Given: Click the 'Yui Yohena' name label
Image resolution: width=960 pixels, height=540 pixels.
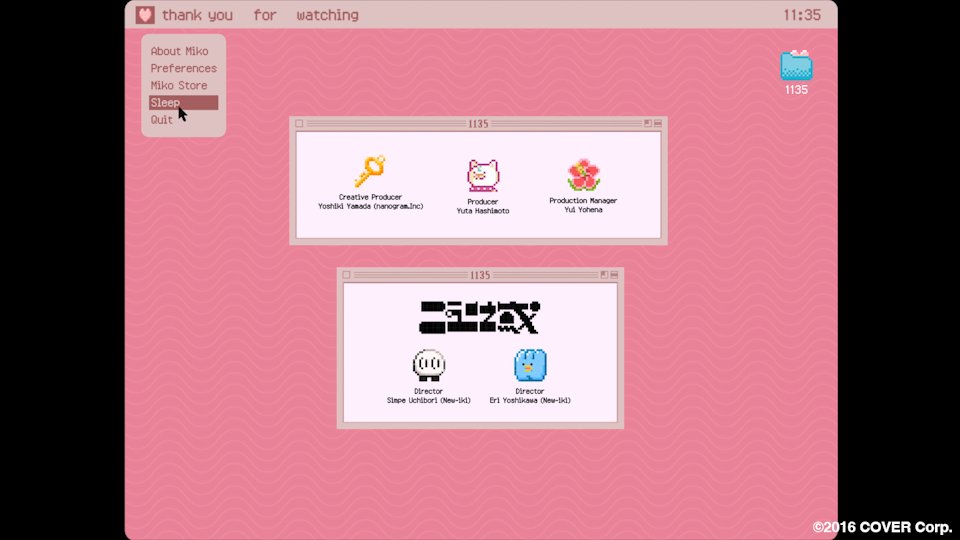Looking at the screenshot, I should (583, 210).
